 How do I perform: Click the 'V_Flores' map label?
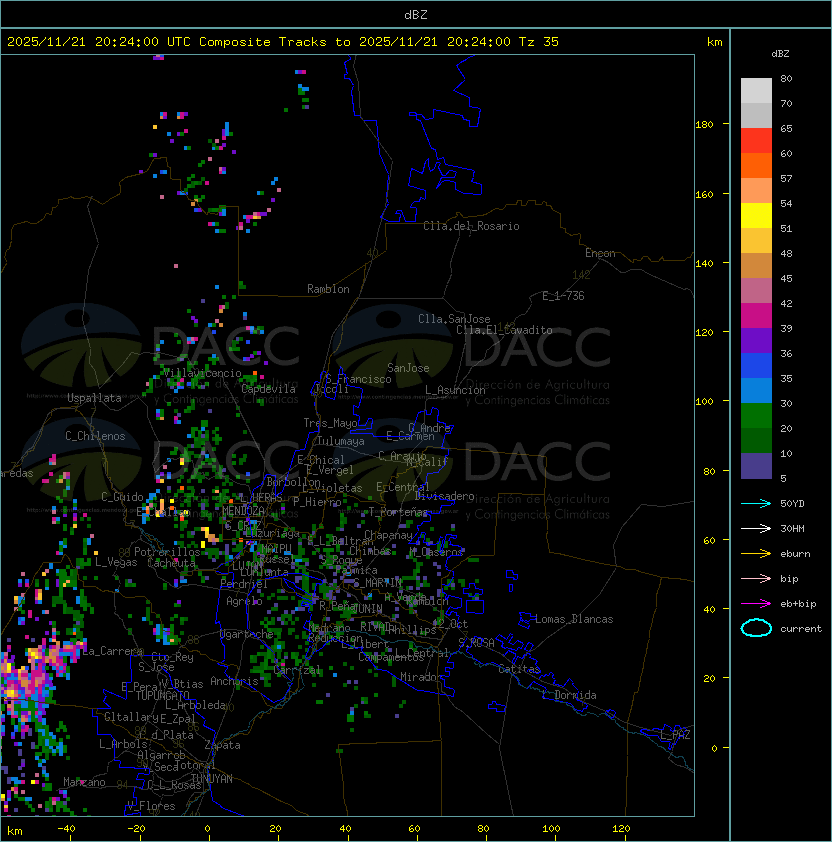151,806
